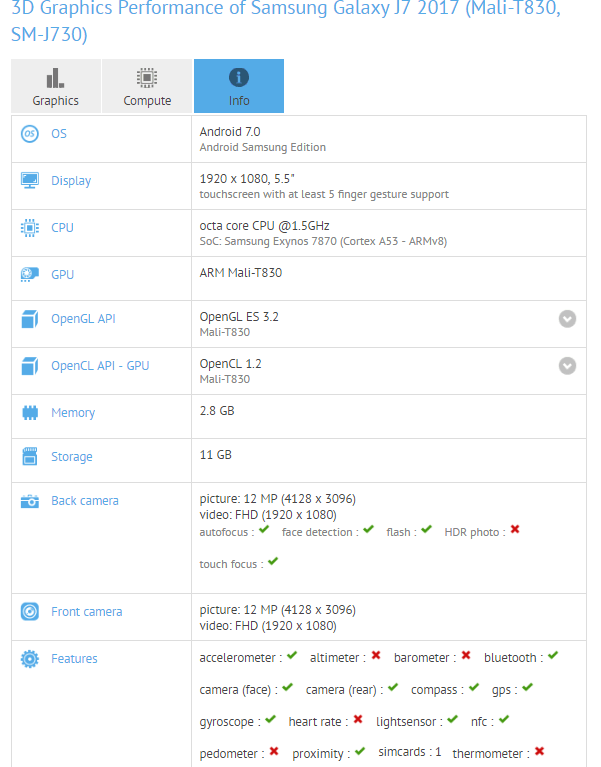Click the nfc check mark
Viewport: 601px width, 767px height.
tap(504, 719)
